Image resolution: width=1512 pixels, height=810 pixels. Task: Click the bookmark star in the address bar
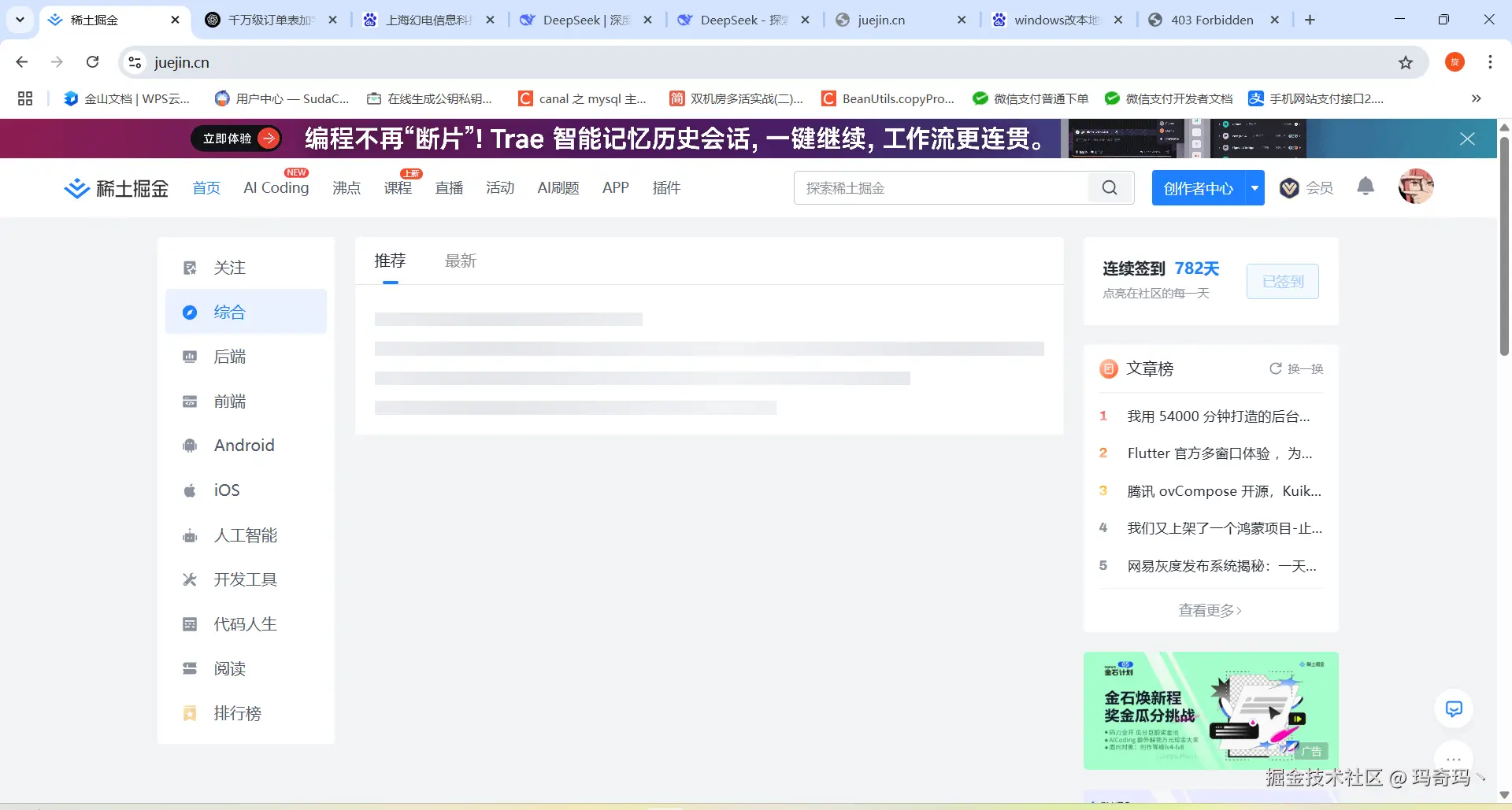click(x=1406, y=61)
